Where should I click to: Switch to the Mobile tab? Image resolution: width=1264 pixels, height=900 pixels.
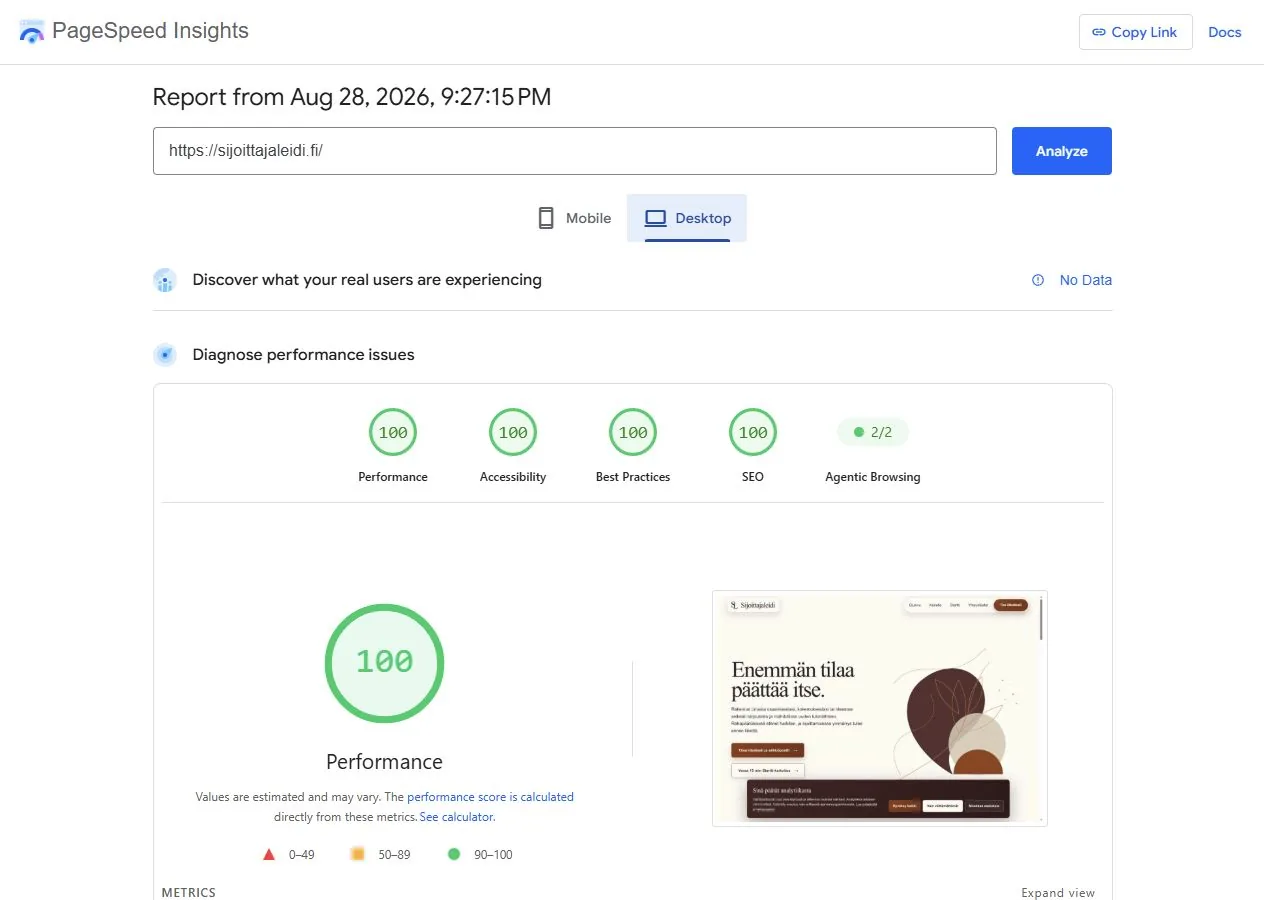tap(573, 218)
